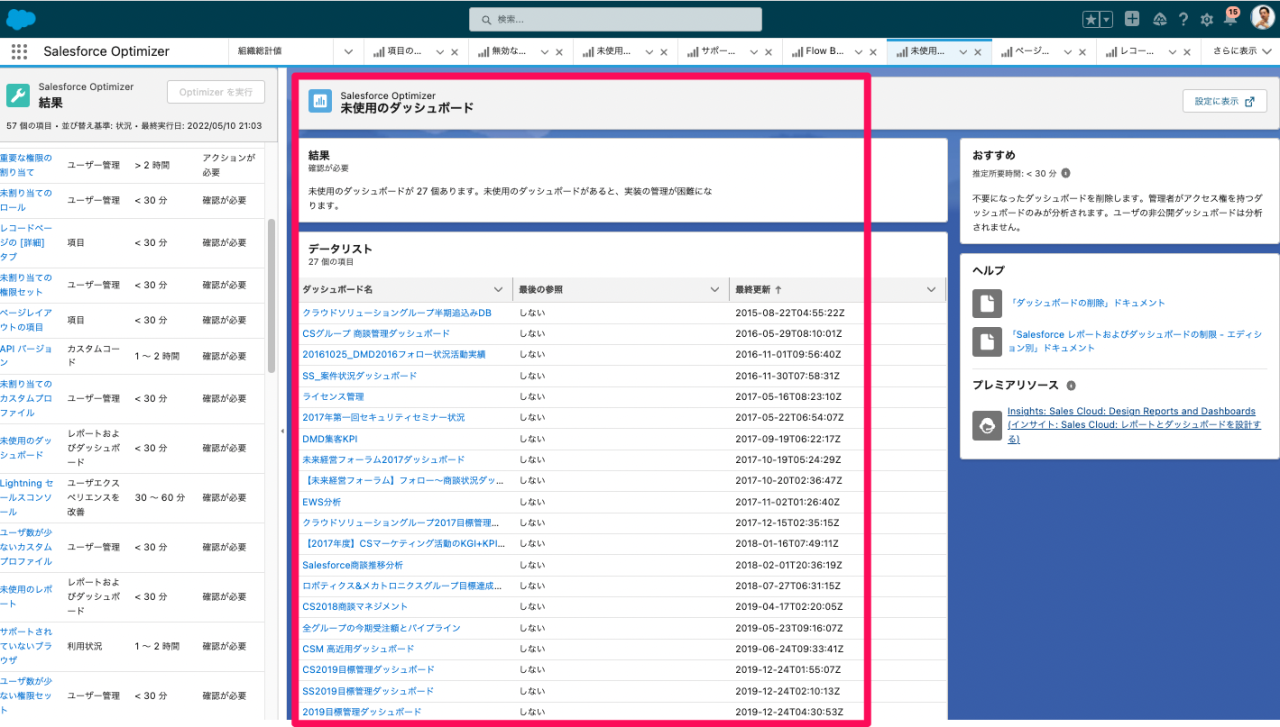Expand the サポー… tab chevron menu
1280x727 pixels.
pos(752,52)
